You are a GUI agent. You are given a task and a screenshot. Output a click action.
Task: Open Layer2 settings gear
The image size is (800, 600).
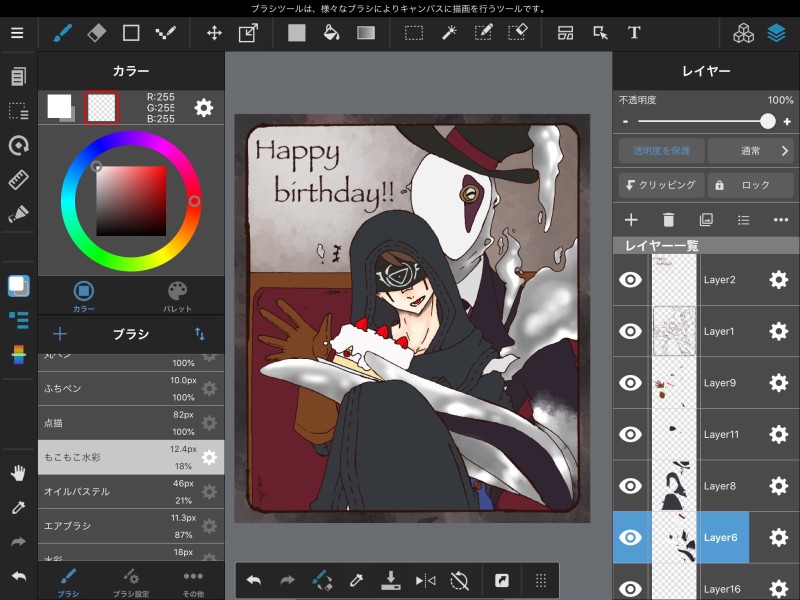[x=779, y=280]
